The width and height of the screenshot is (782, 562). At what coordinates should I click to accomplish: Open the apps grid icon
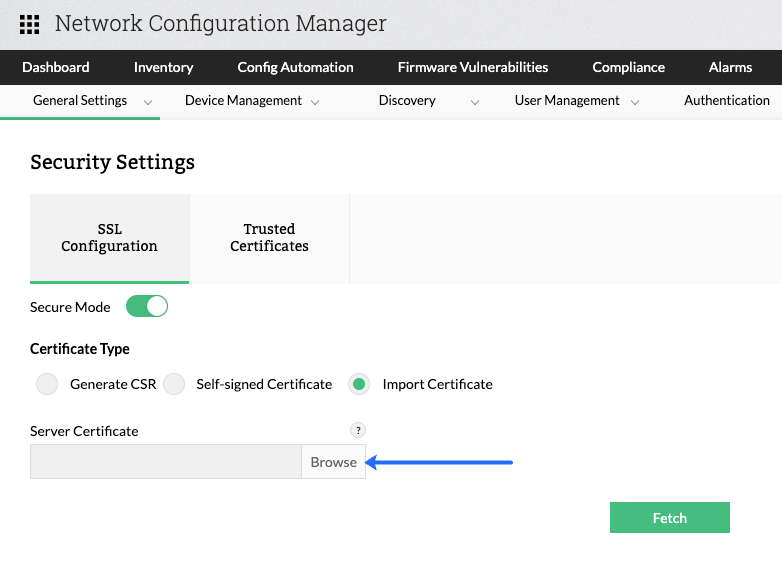30,24
